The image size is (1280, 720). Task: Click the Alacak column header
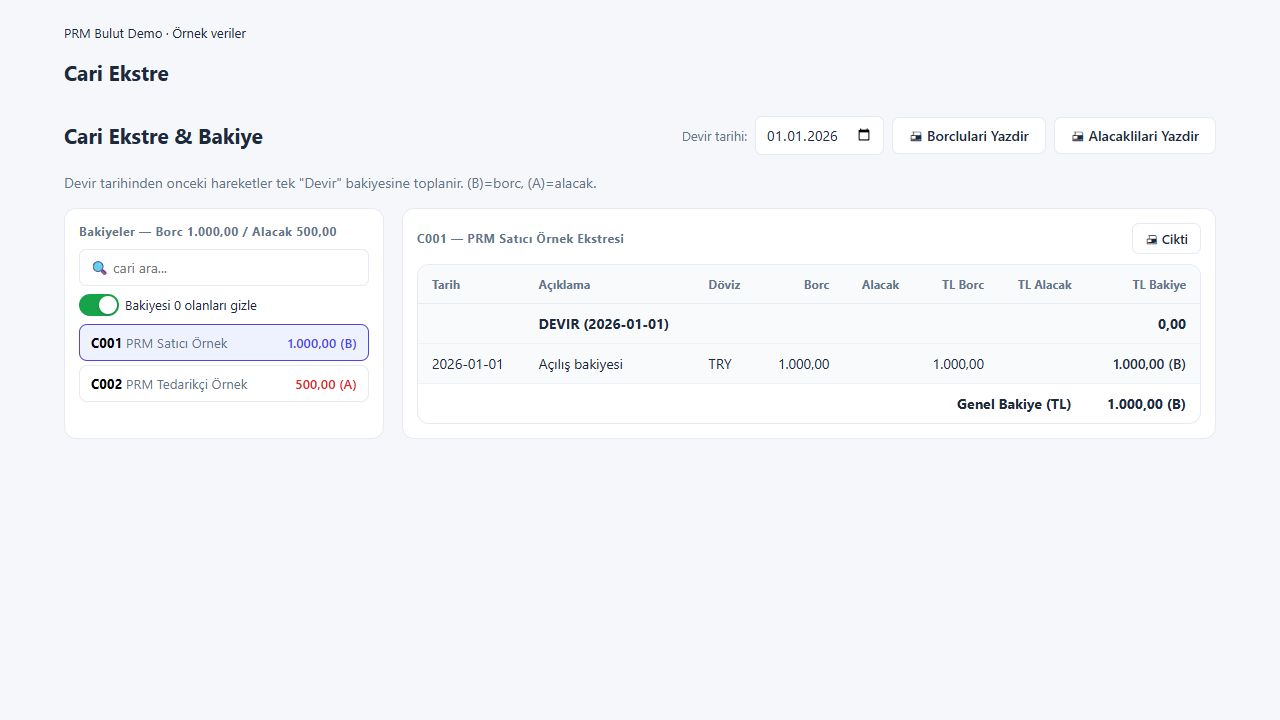[880, 285]
